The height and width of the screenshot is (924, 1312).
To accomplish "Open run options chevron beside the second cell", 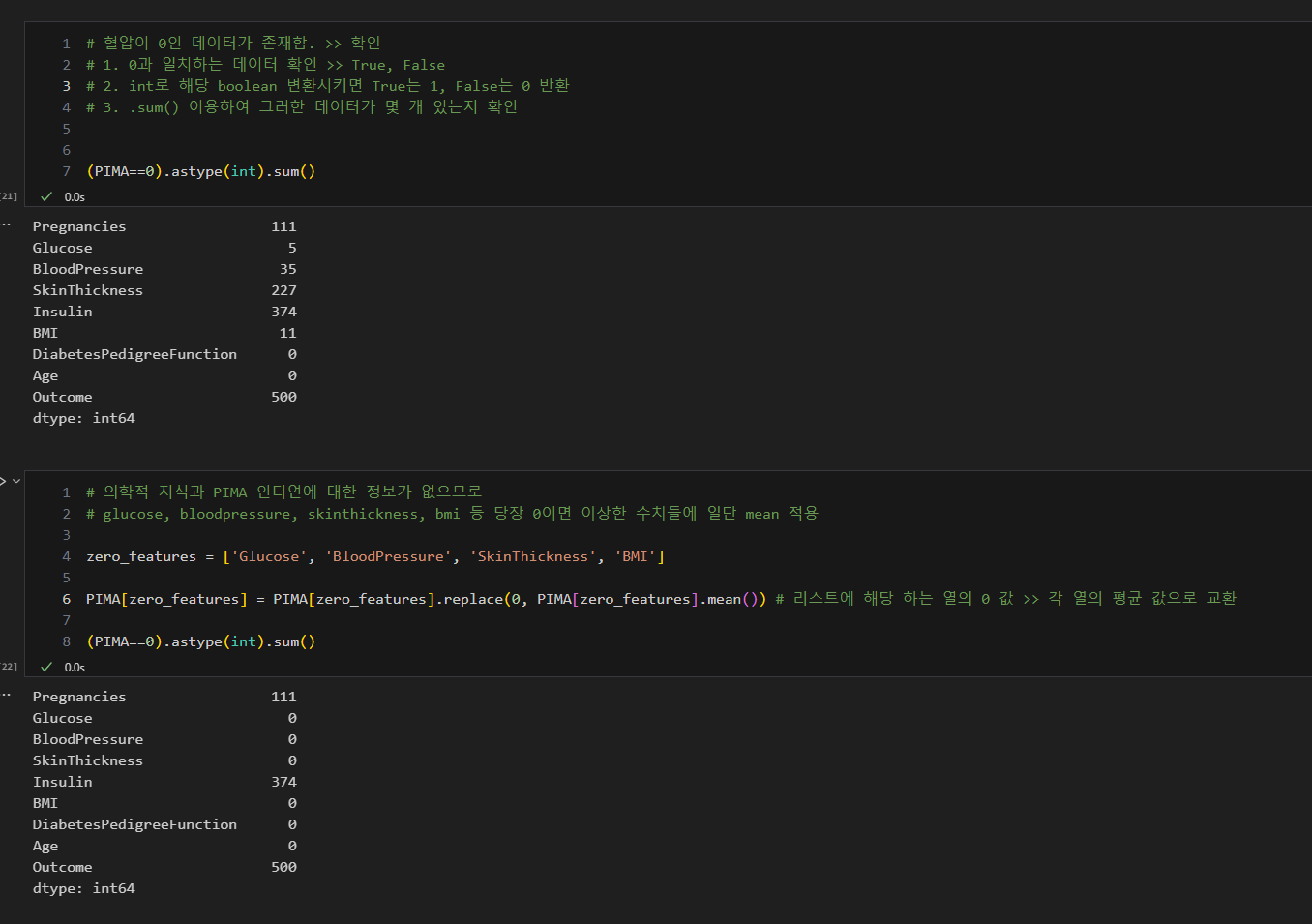I will tap(16, 481).
